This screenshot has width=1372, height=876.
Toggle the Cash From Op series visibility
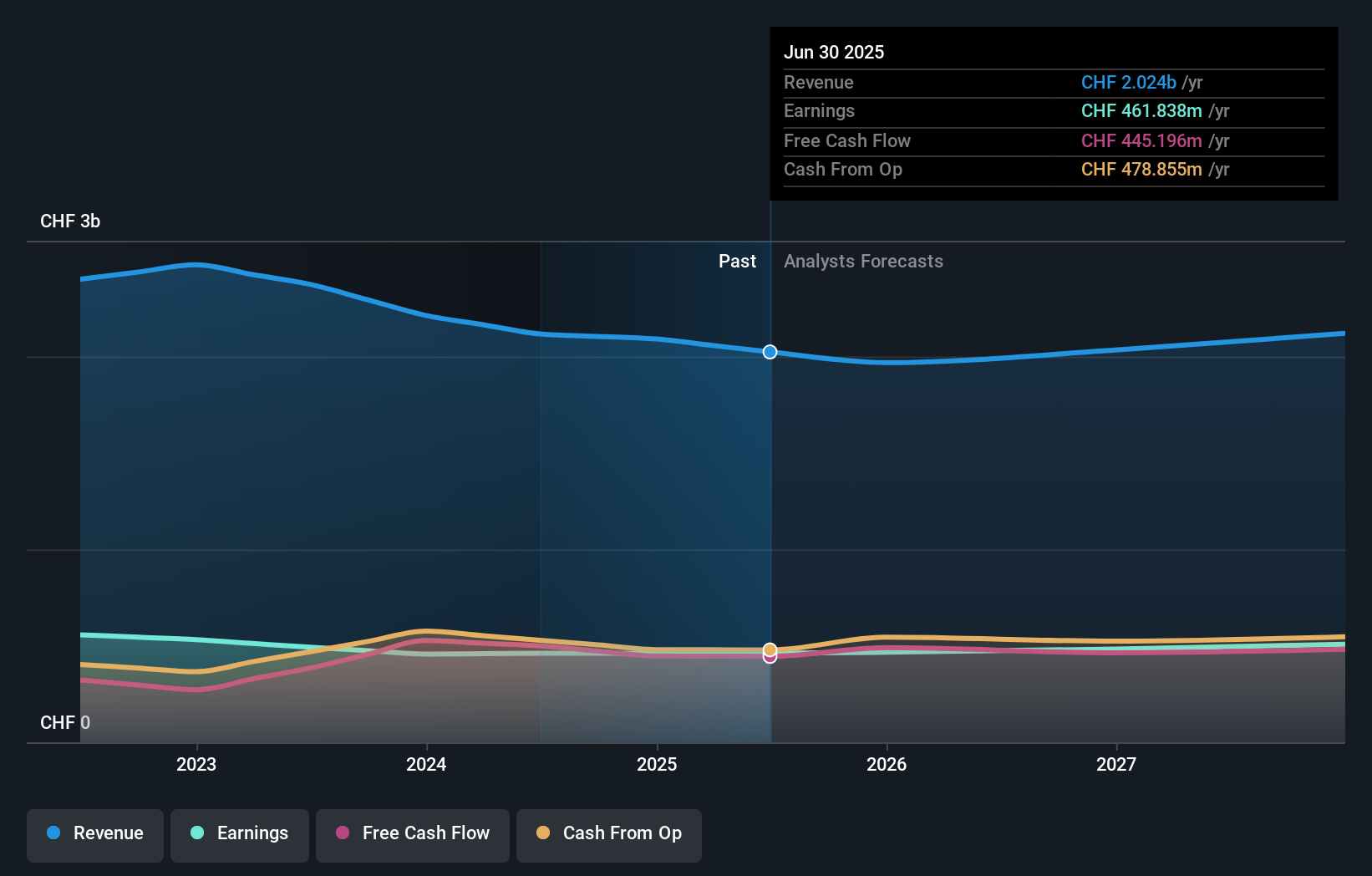[608, 835]
